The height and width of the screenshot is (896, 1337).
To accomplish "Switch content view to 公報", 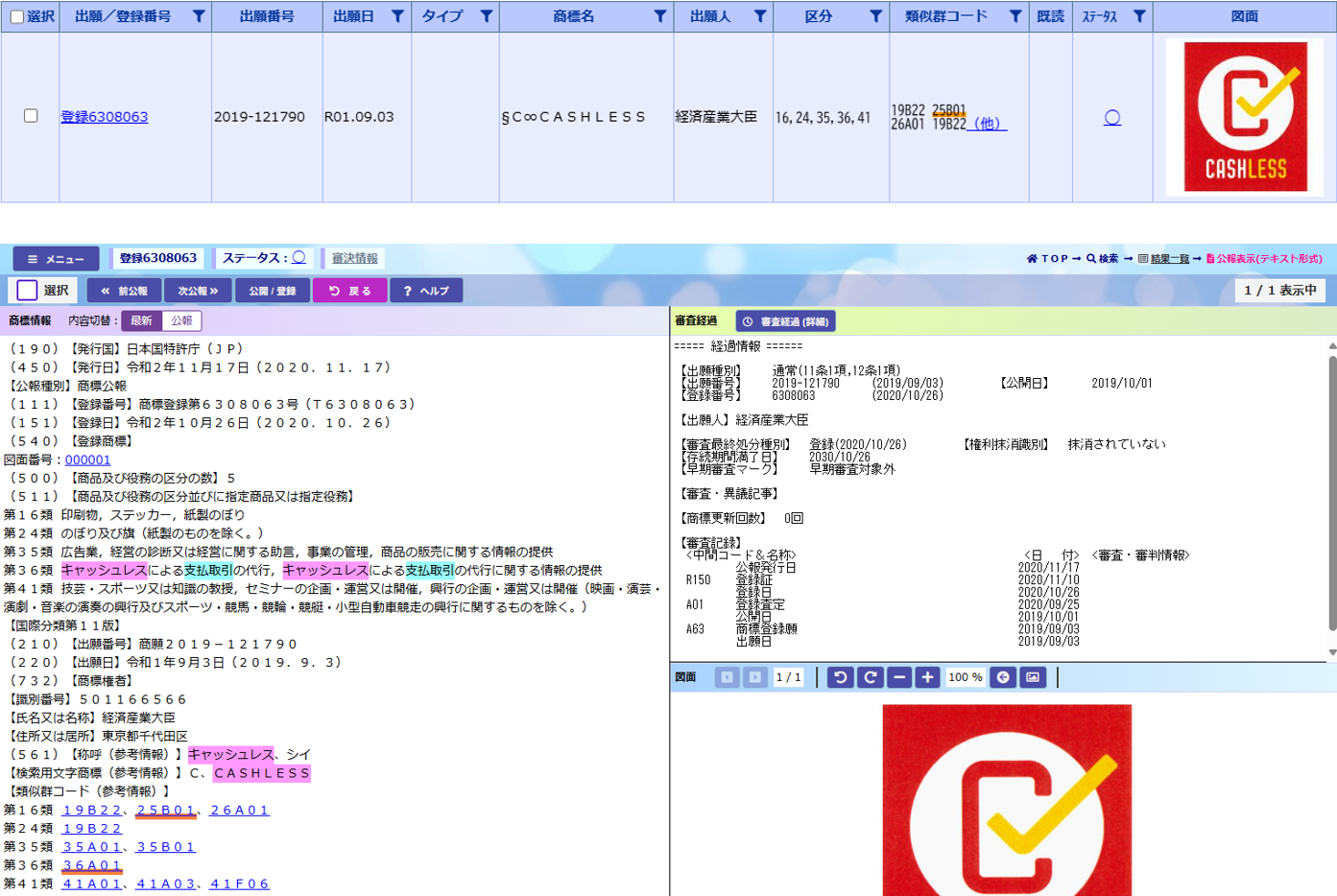I will click(x=181, y=320).
